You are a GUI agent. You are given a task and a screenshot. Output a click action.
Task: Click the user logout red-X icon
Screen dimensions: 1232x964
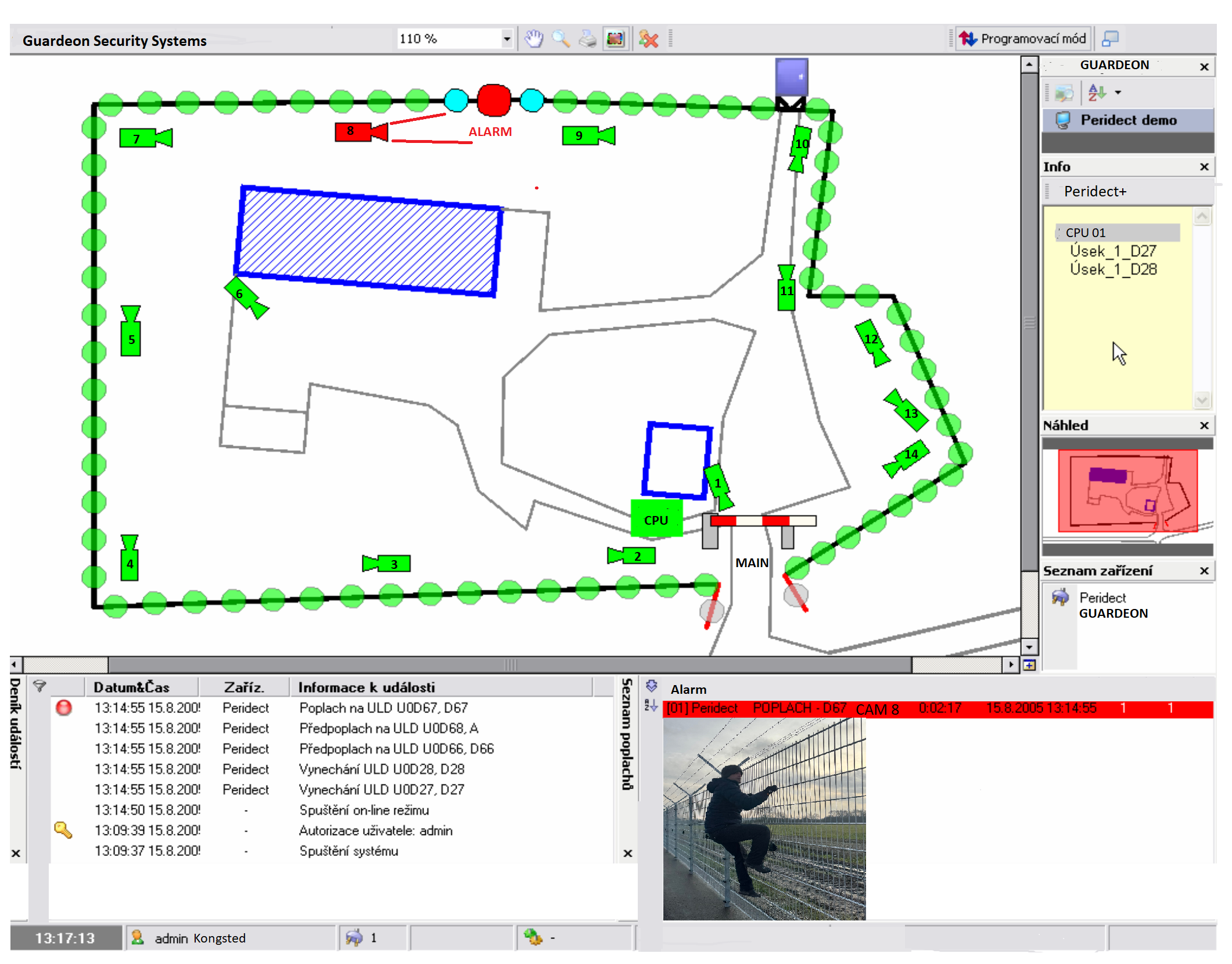pos(648,39)
